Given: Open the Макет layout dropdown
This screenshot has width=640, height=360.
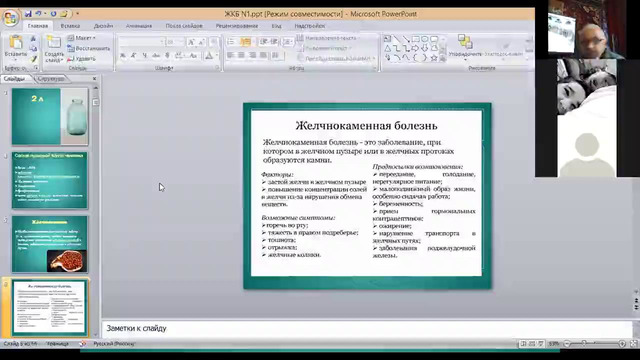Looking at the screenshot, I should click(82, 38).
